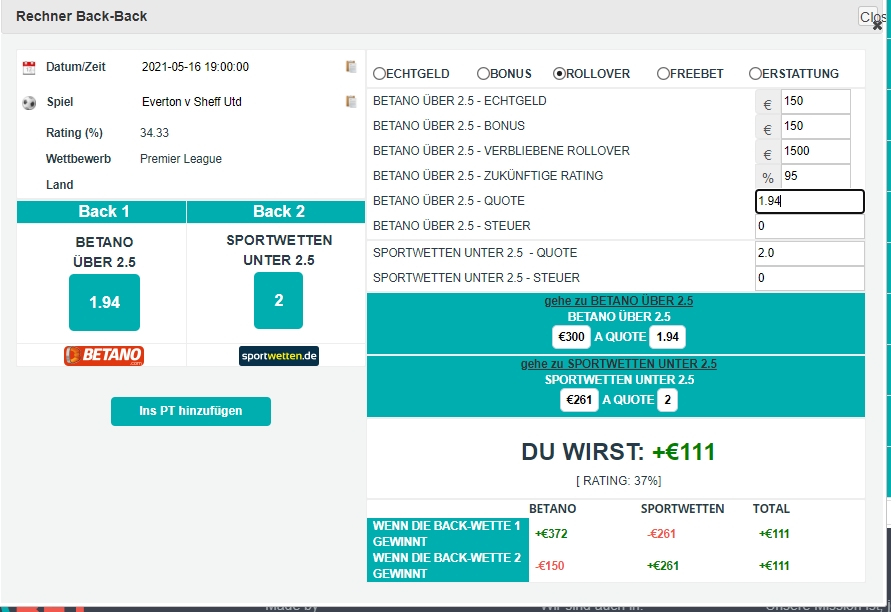Click the soccer ball icon beside Spiel
891x612 pixels.
(x=29, y=103)
